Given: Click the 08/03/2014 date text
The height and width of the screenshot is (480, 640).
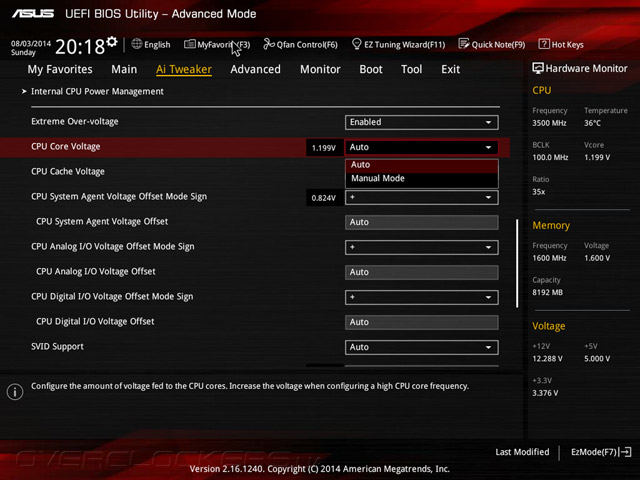Looking at the screenshot, I should point(31,44).
